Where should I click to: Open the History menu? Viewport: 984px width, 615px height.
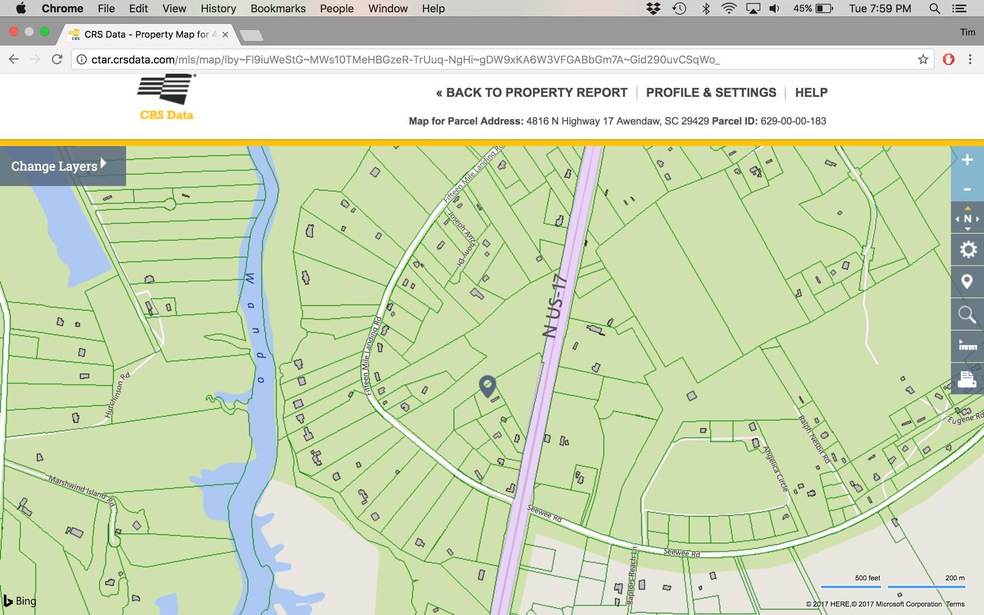pyautogui.click(x=218, y=8)
